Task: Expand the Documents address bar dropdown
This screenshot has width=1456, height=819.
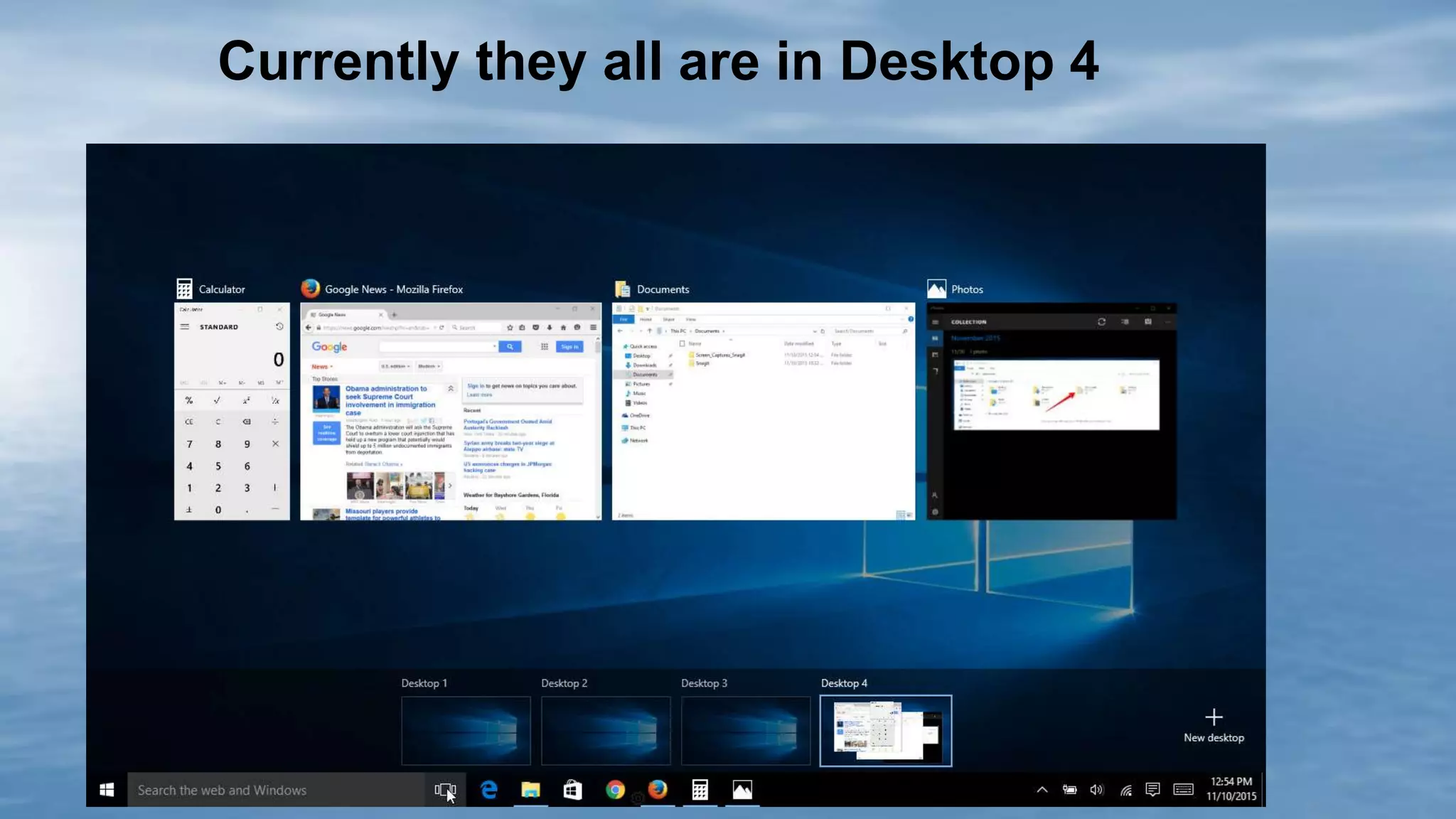Action: pyautogui.click(x=815, y=331)
